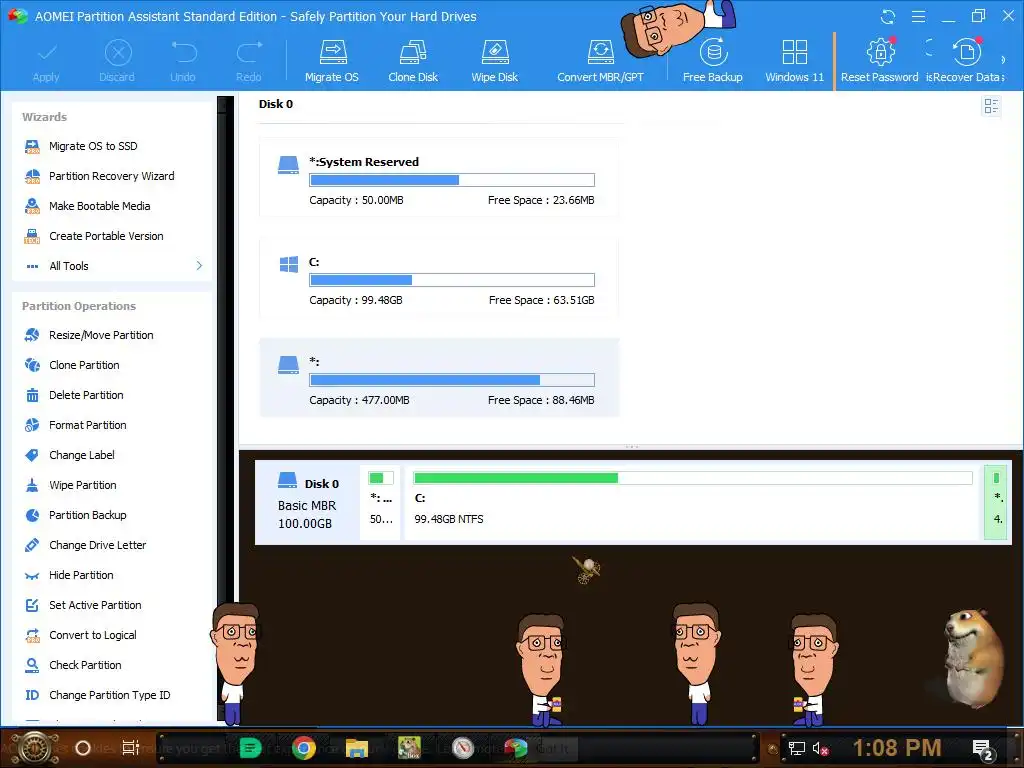This screenshot has width=1024, height=768.
Task: Open Google Chrome from taskbar
Action: (x=304, y=748)
